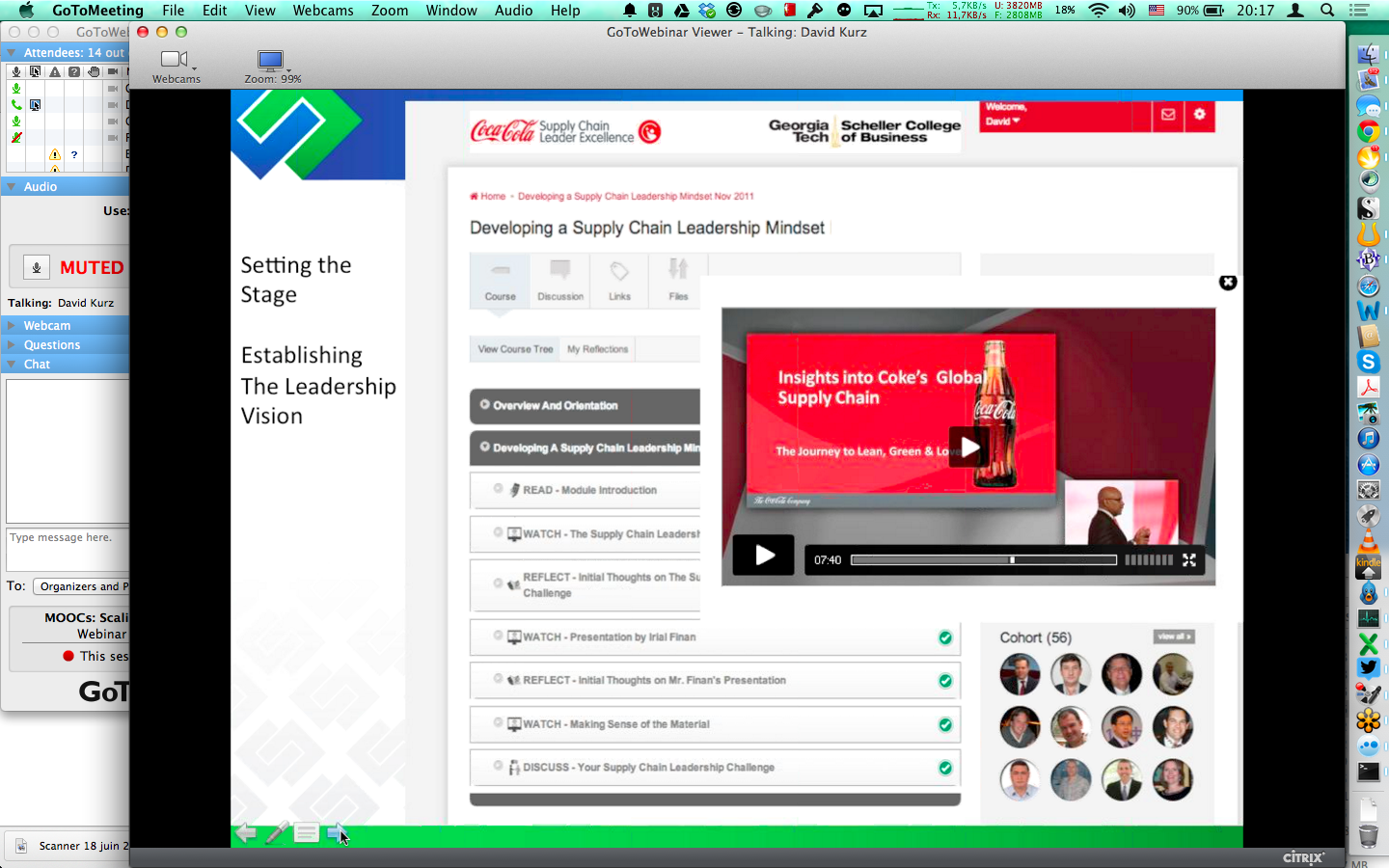Viewport: 1389px width, 868px height.
Task: Collapse the Attendees panel
Action: (x=12, y=52)
